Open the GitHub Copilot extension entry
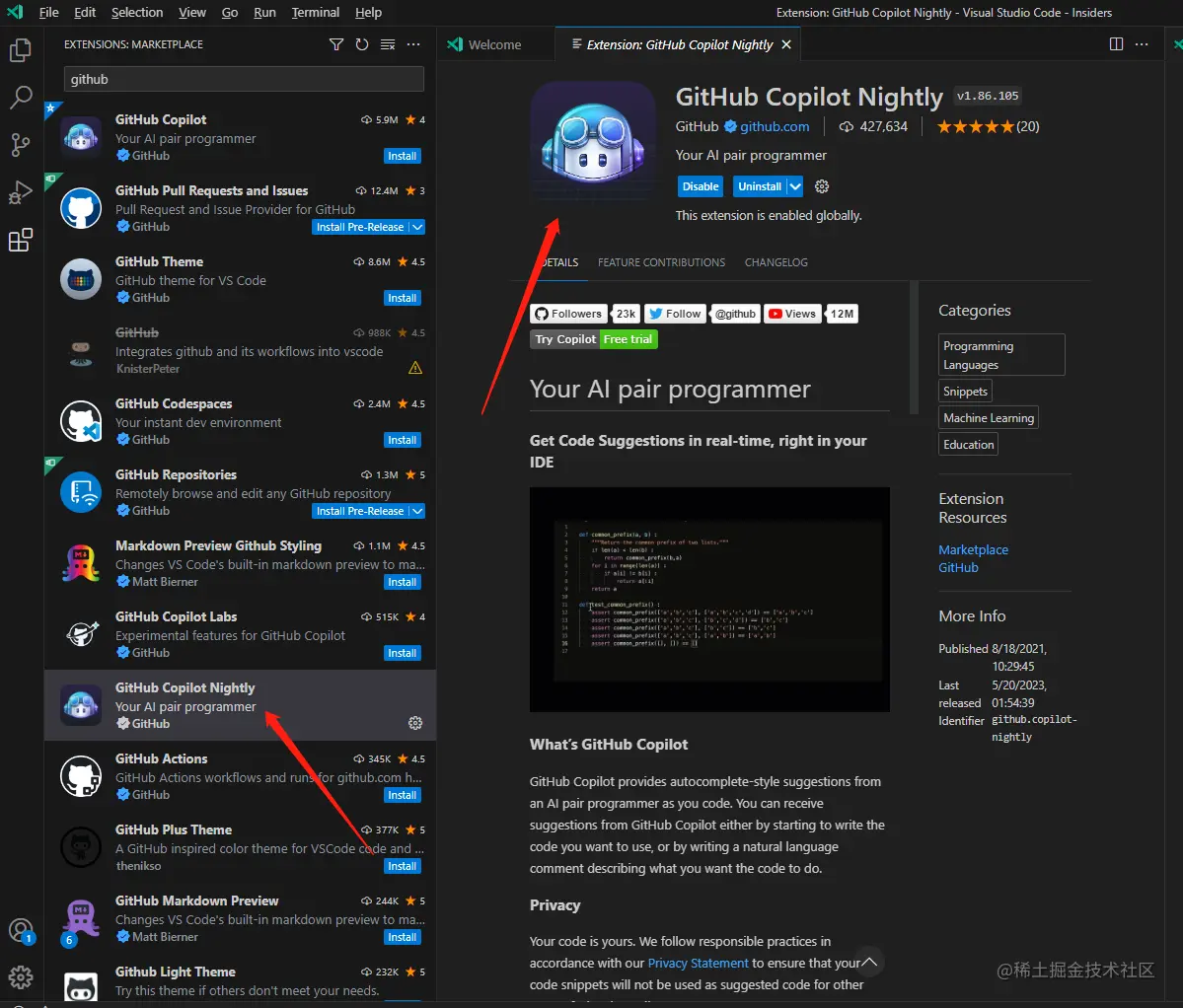The width and height of the screenshot is (1183, 1008). tap(240, 137)
